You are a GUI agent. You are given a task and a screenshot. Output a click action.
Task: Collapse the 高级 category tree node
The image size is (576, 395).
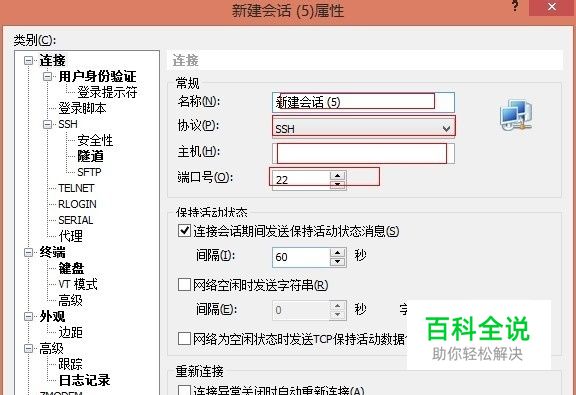28,348
